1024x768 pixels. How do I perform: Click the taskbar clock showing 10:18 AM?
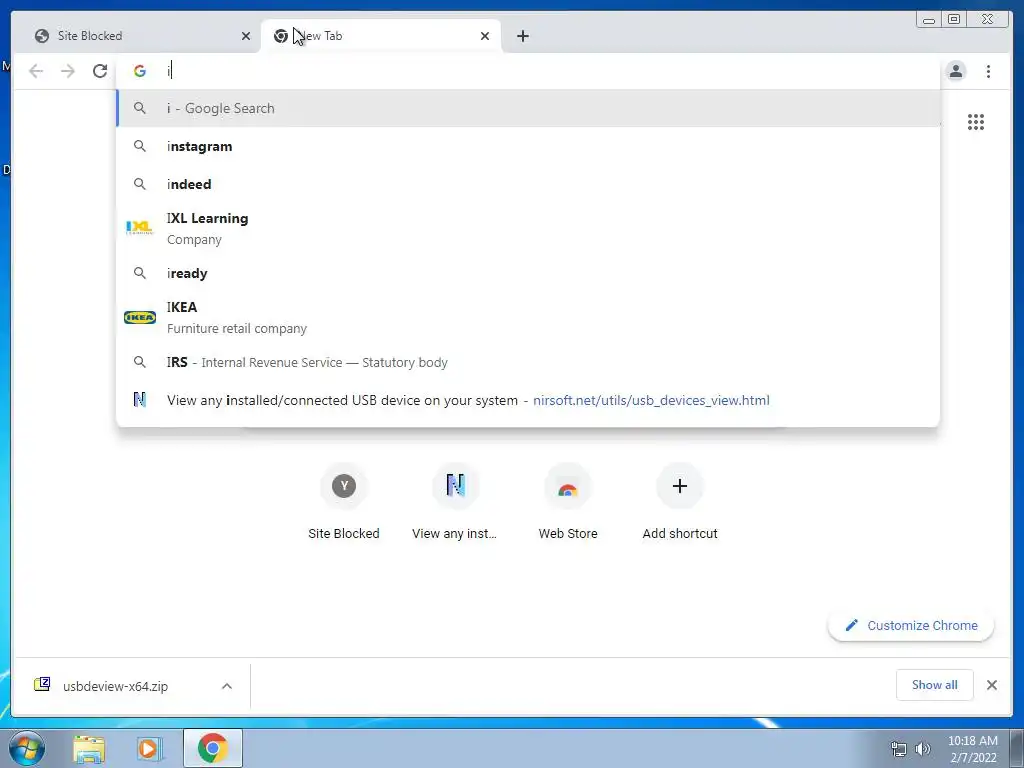972,749
